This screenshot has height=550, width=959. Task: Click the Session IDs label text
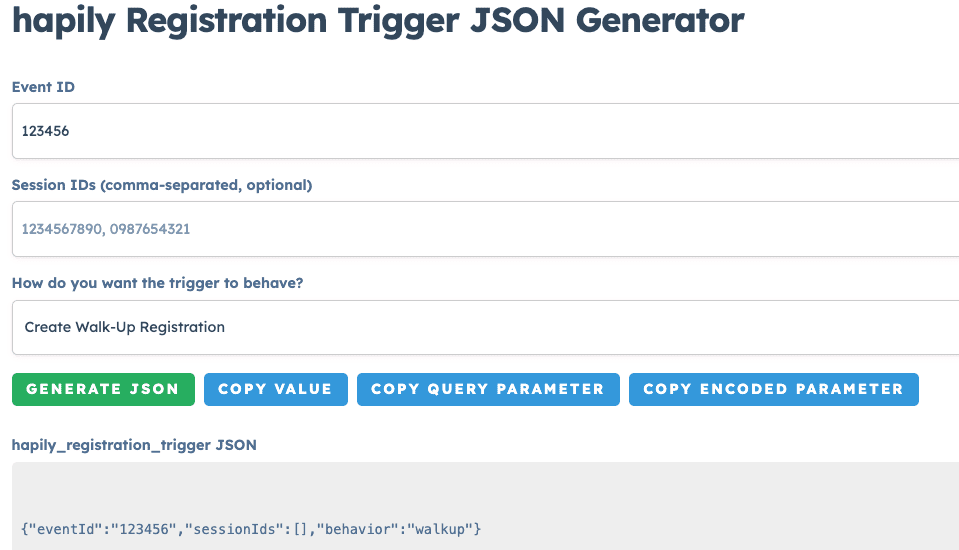coord(162,185)
